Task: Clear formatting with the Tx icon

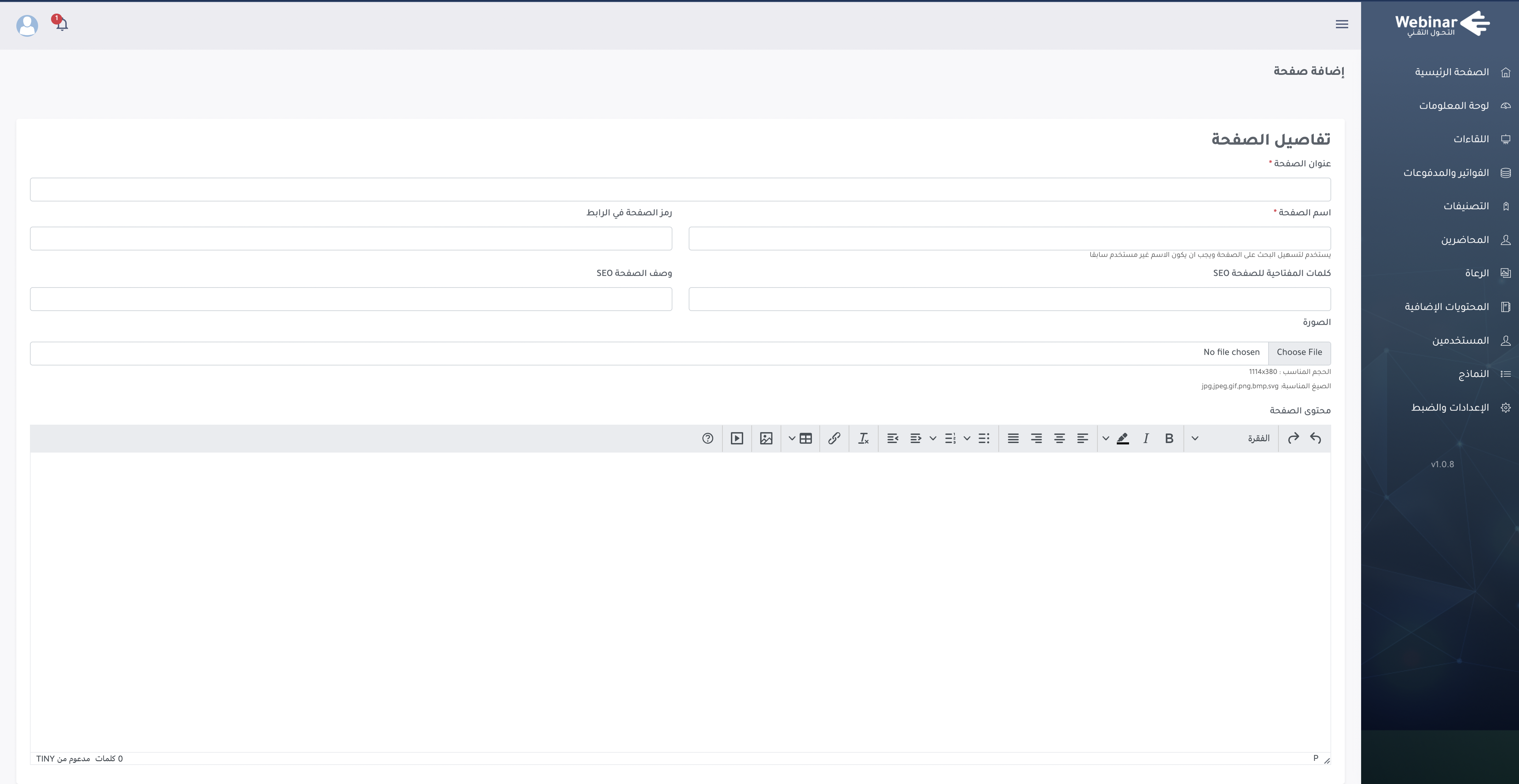Action: [864, 438]
